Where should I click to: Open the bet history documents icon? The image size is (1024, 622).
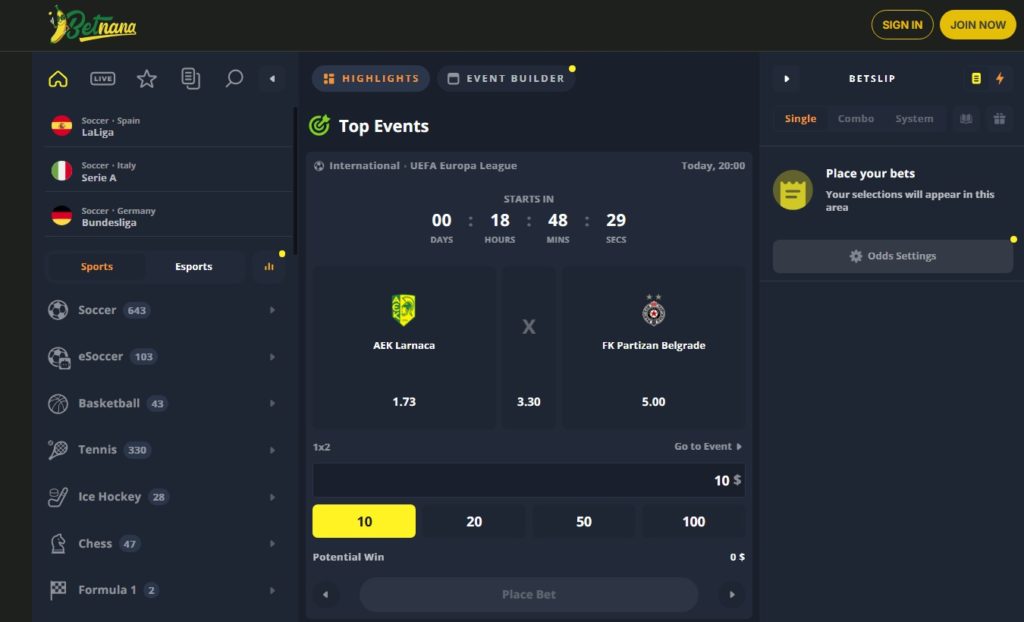click(190, 79)
